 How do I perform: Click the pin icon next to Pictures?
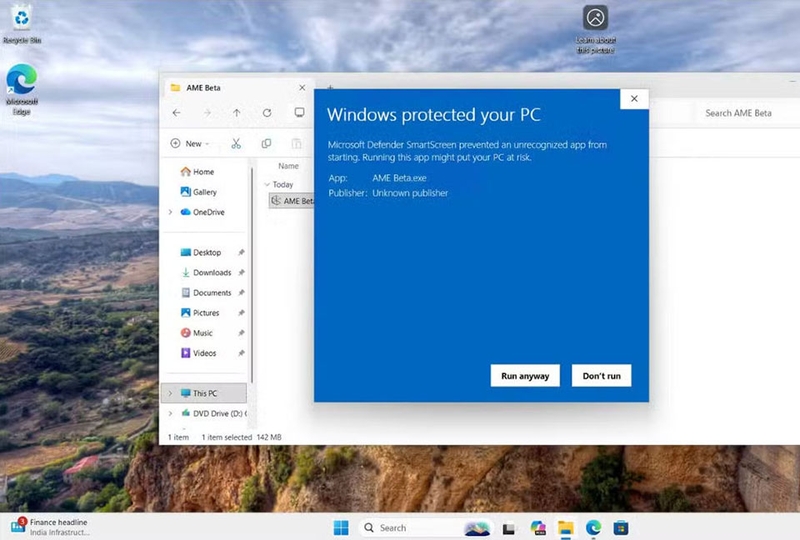click(241, 313)
